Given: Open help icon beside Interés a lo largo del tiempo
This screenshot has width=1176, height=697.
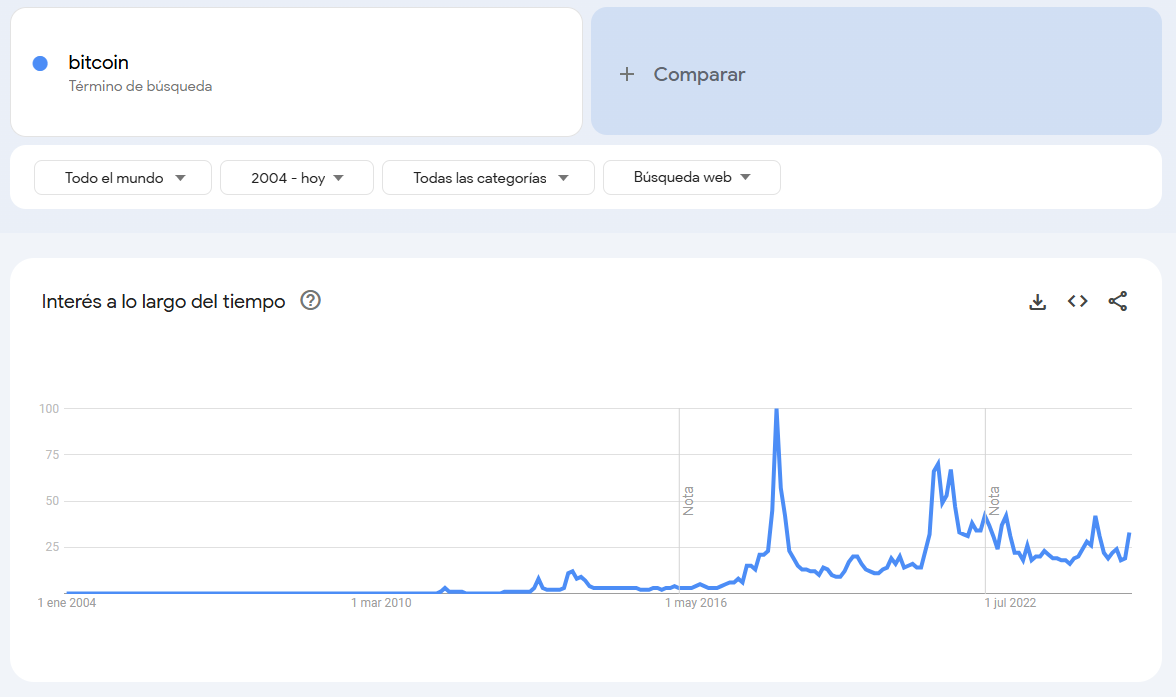Looking at the screenshot, I should pyautogui.click(x=310, y=300).
